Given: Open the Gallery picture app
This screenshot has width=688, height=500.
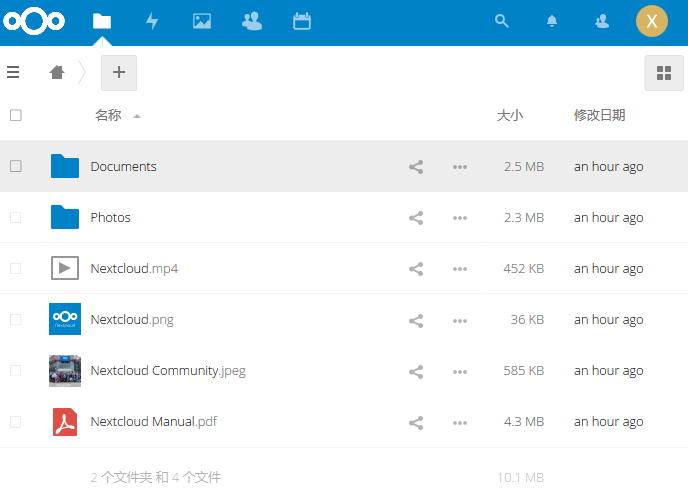Looking at the screenshot, I should [202, 21].
